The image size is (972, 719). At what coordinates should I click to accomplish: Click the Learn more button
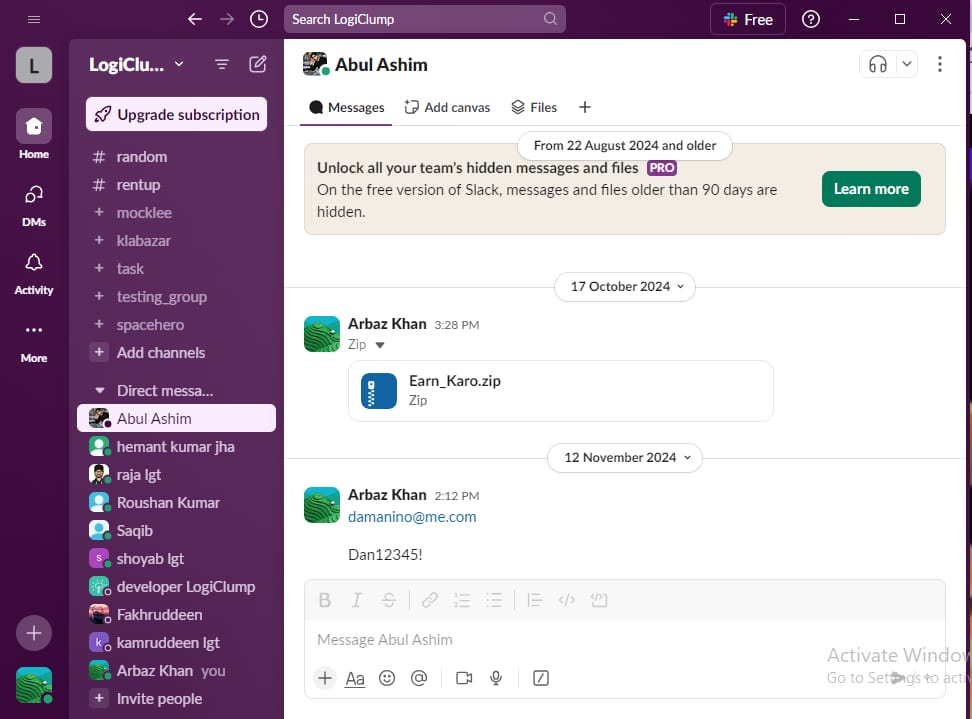[x=870, y=189]
